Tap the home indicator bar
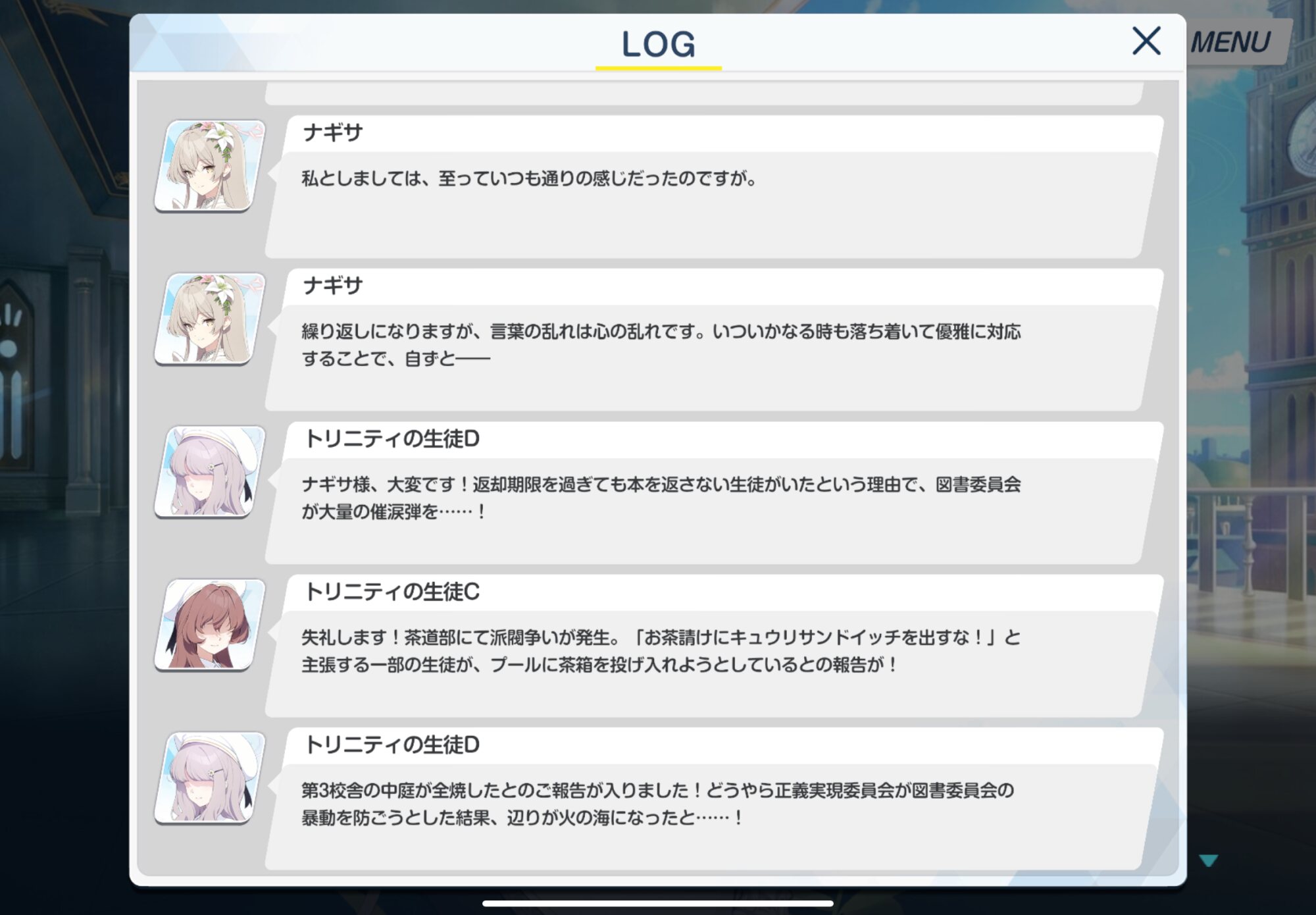The width and height of the screenshot is (1316, 915). [658, 903]
